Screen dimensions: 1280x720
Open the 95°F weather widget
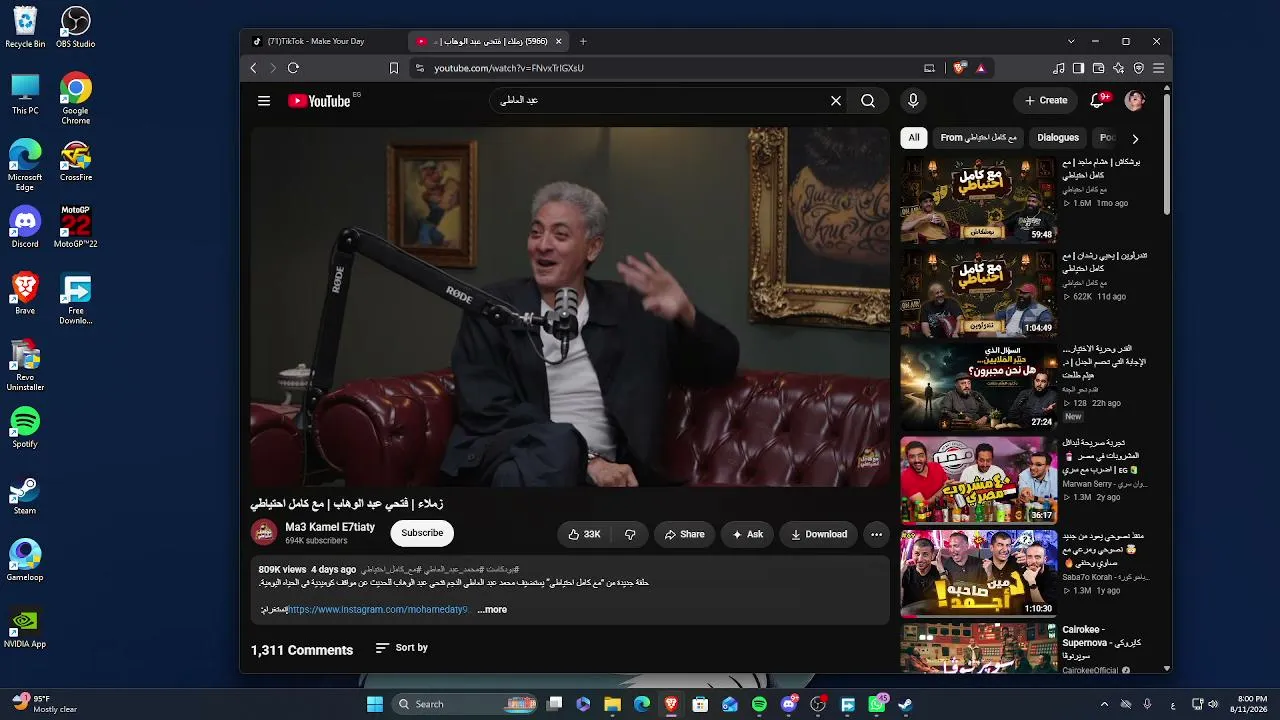[x=45, y=704]
